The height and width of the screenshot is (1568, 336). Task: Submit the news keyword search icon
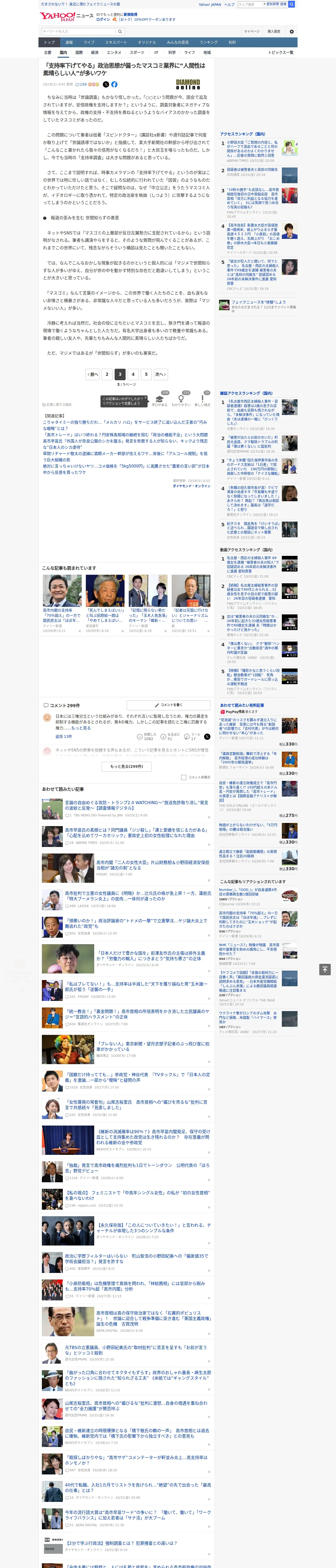(120, 32)
